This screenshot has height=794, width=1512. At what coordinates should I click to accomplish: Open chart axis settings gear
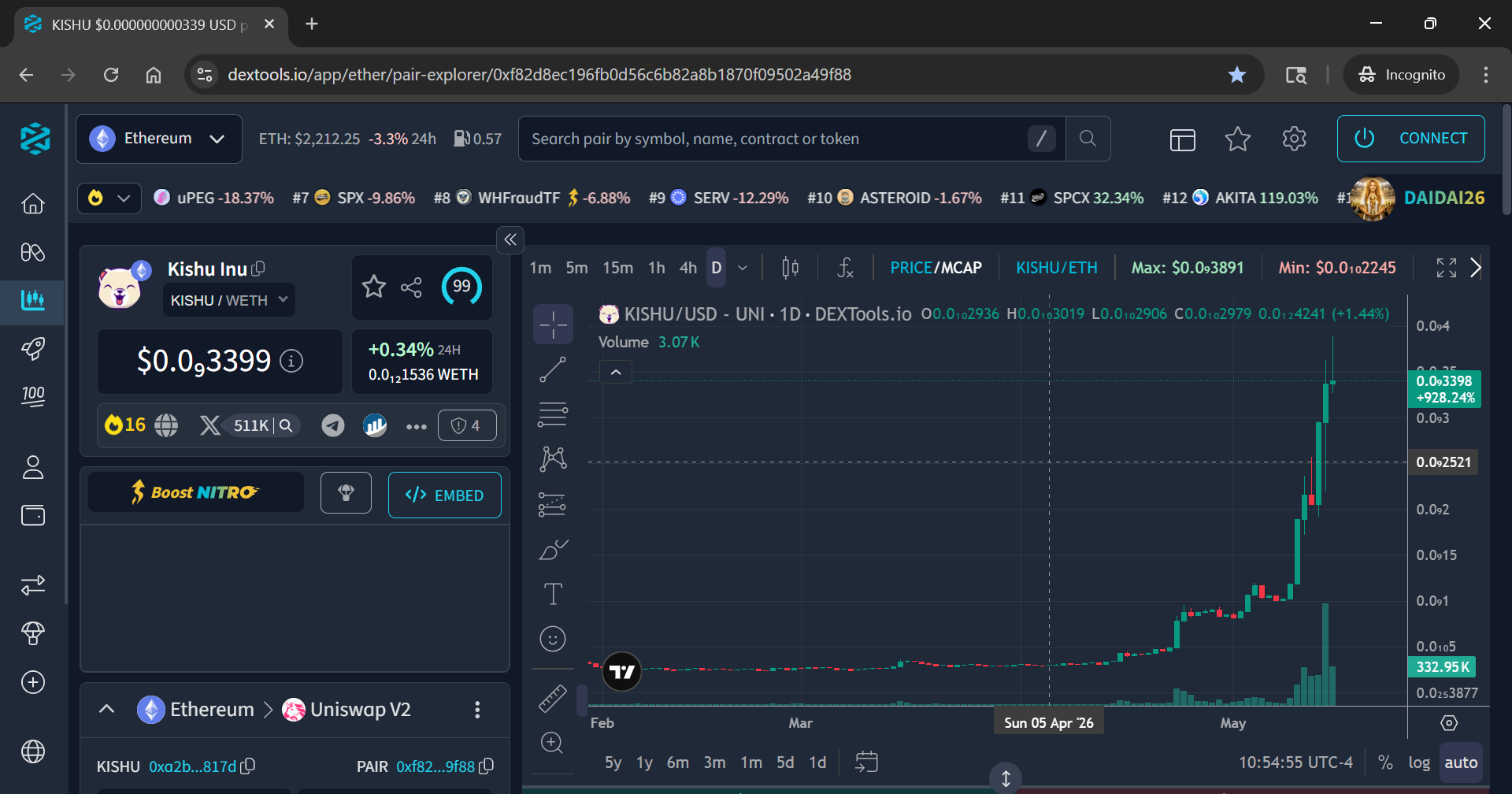pos(1449,722)
